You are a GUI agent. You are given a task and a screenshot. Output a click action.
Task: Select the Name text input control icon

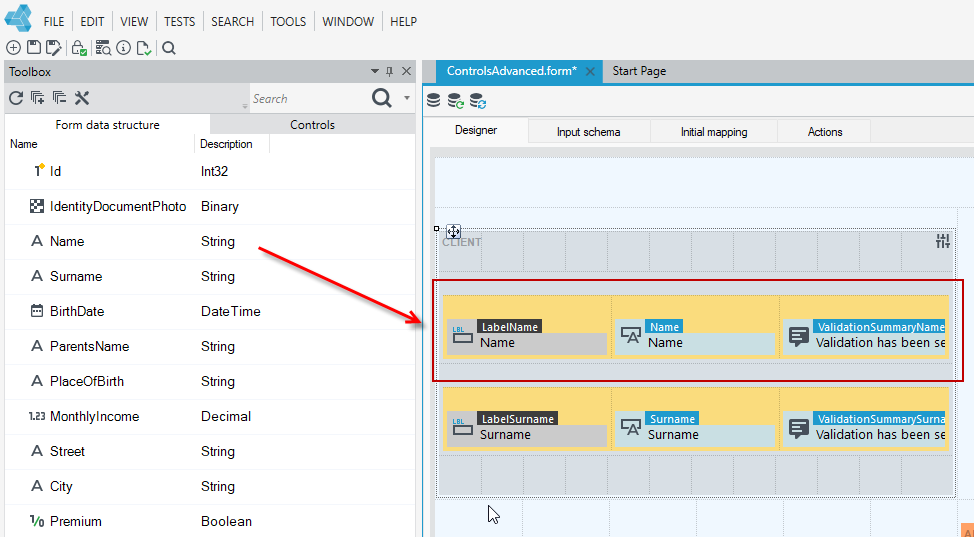(631, 336)
